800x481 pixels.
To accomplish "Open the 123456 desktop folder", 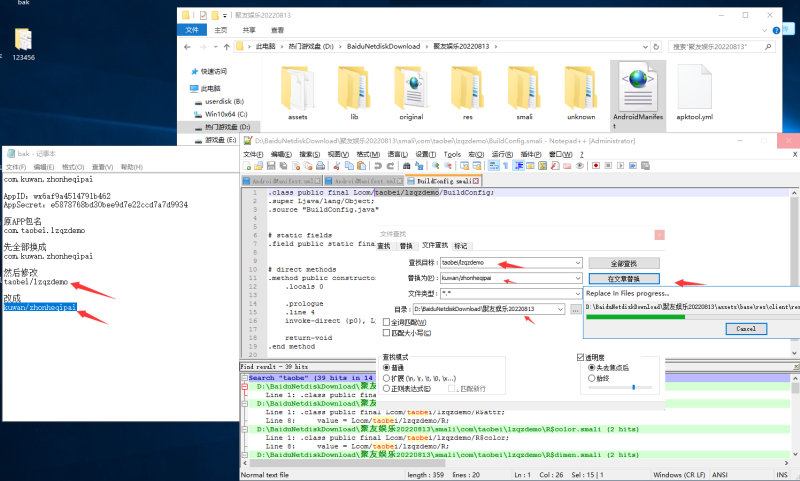I will pyautogui.click(x=25, y=40).
